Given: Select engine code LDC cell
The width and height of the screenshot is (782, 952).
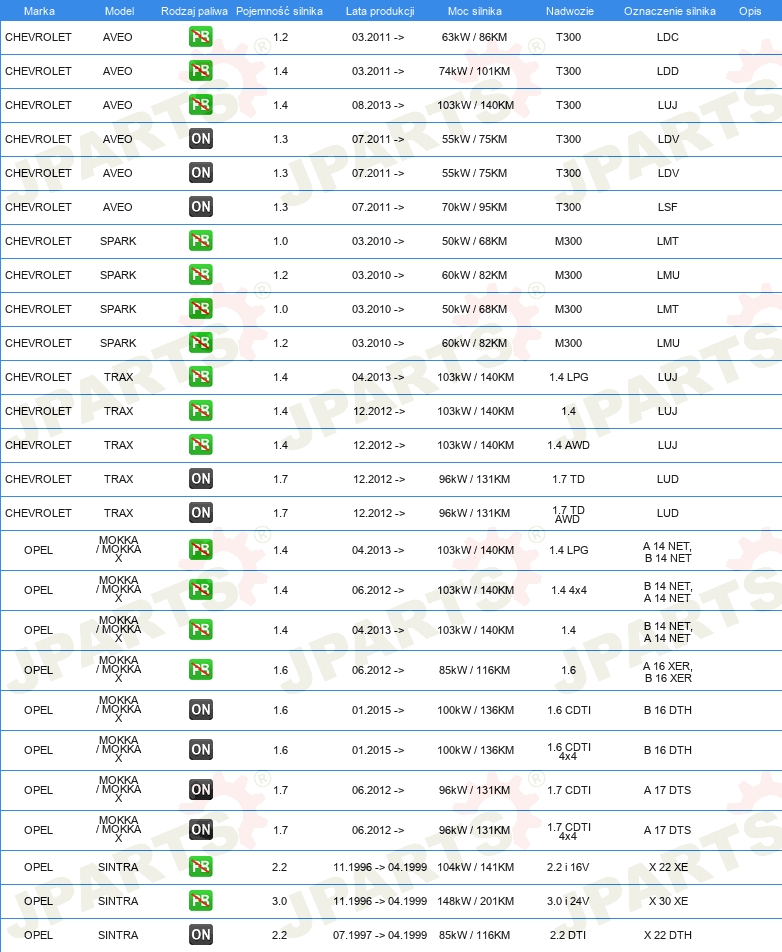Looking at the screenshot, I should 668,37.
